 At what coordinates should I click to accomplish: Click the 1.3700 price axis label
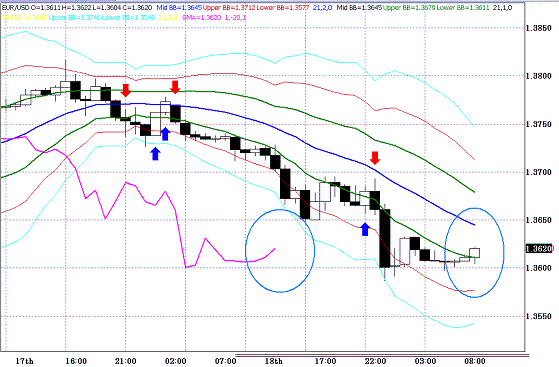click(538, 172)
